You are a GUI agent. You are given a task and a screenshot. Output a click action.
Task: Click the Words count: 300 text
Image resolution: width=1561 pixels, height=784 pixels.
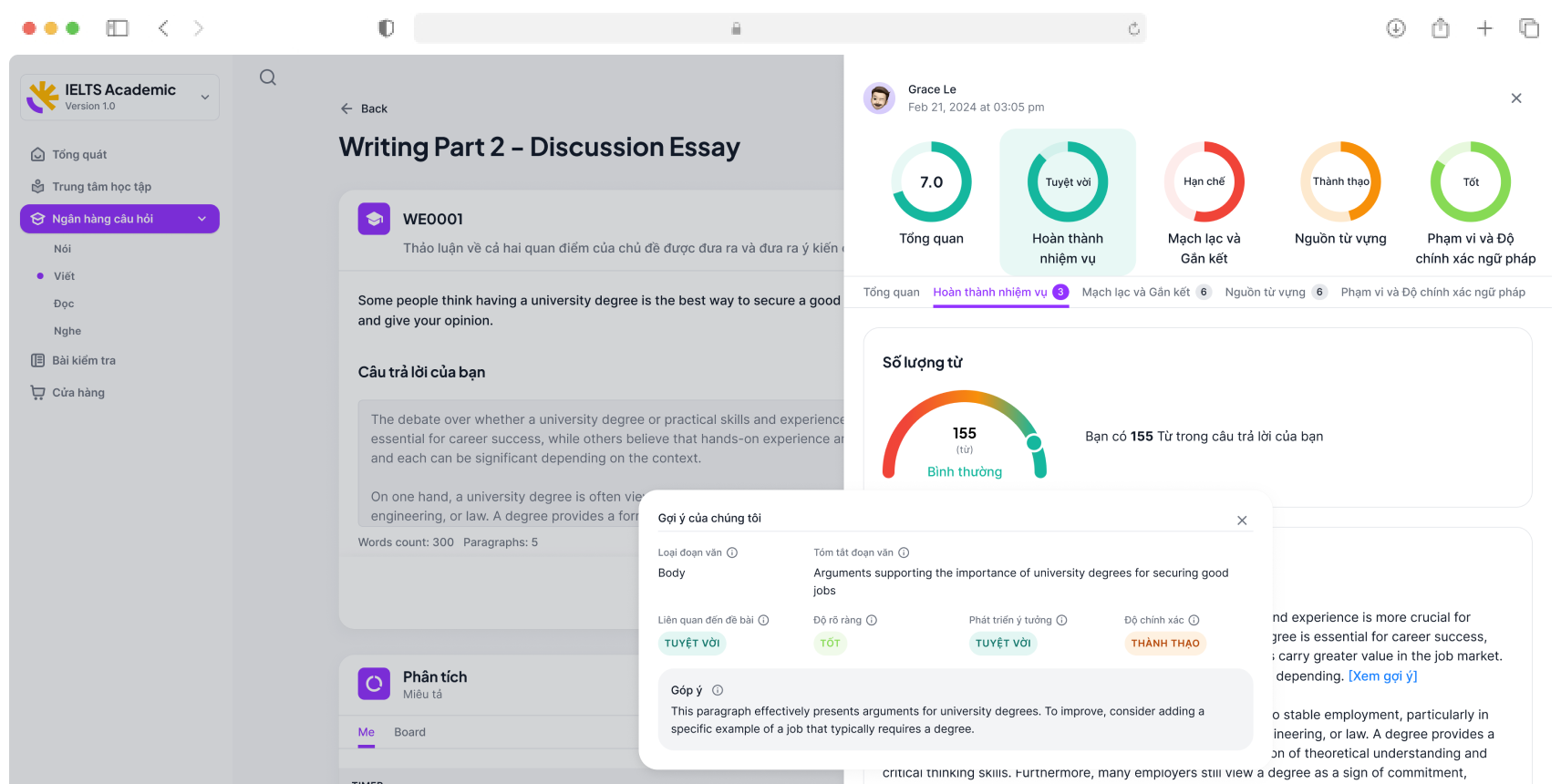[x=406, y=542]
